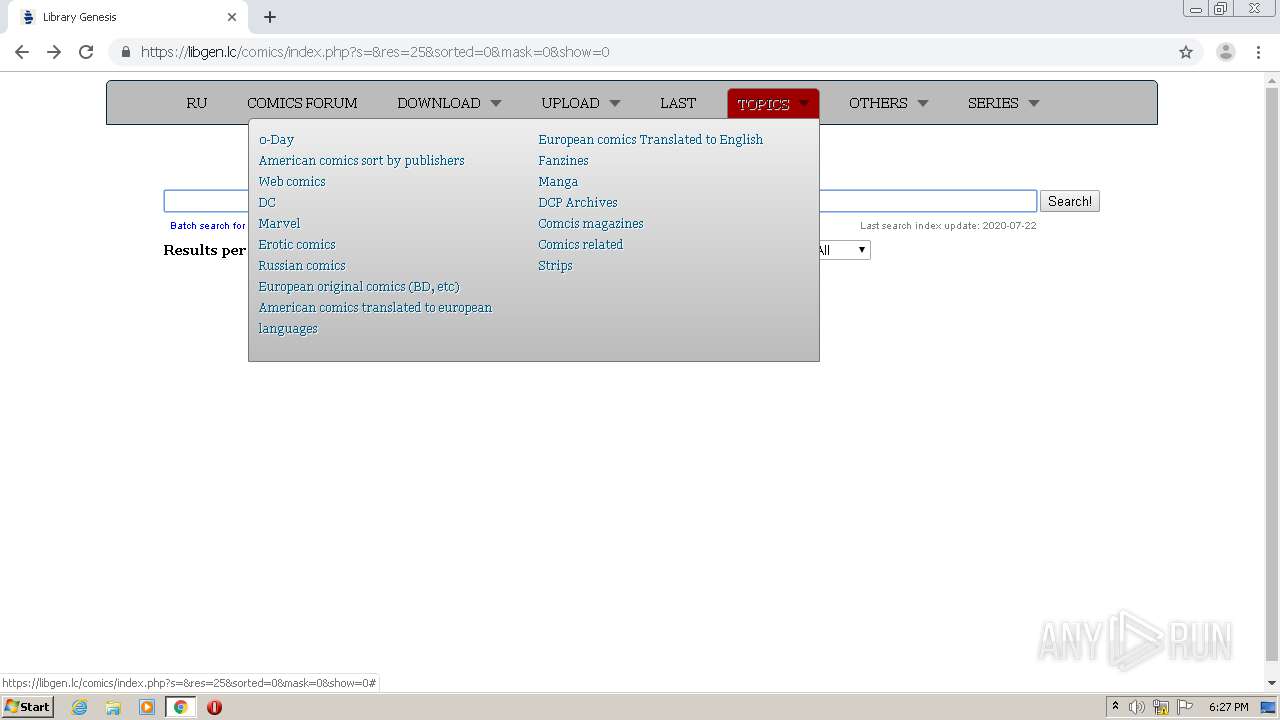This screenshot has width=1280, height=720.
Task: Open media player from taskbar
Action: coord(147,707)
